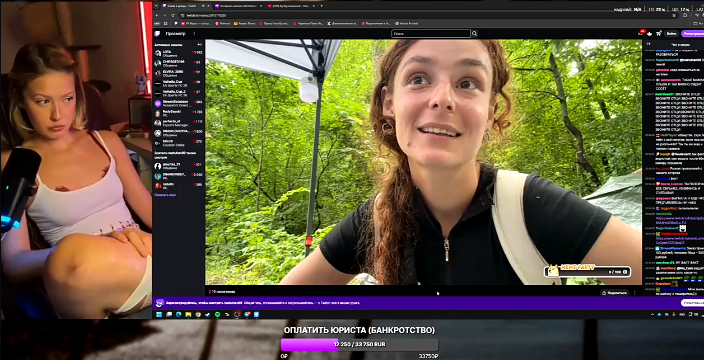Open a new browser tab

coord(321,6)
